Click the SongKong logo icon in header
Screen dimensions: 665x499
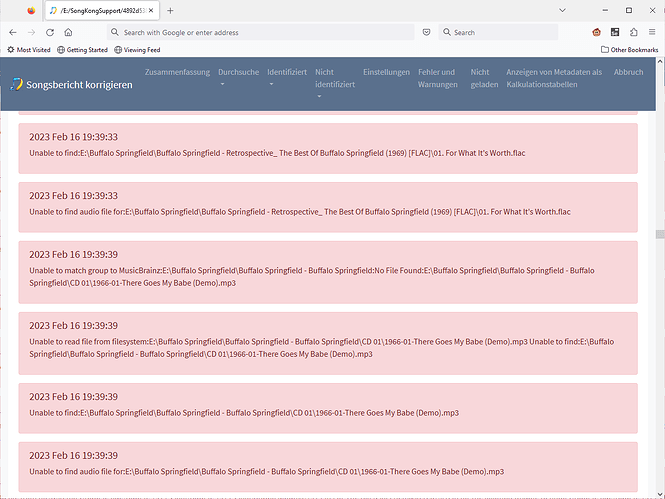click(x=16, y=84)
